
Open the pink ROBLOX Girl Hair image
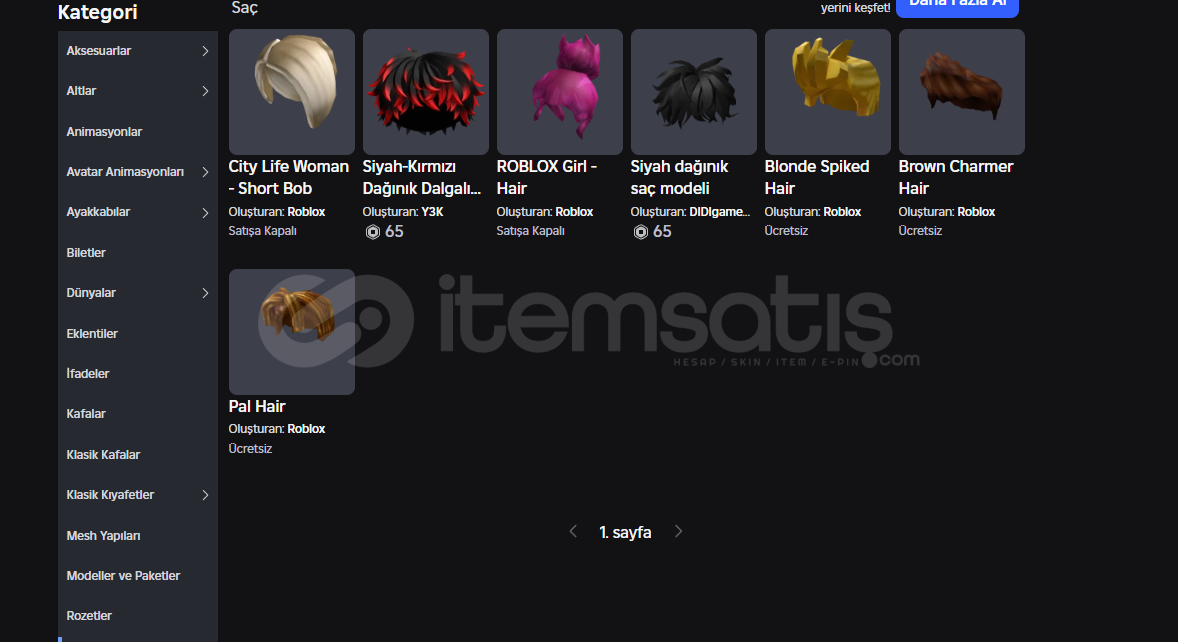[560, 92]
